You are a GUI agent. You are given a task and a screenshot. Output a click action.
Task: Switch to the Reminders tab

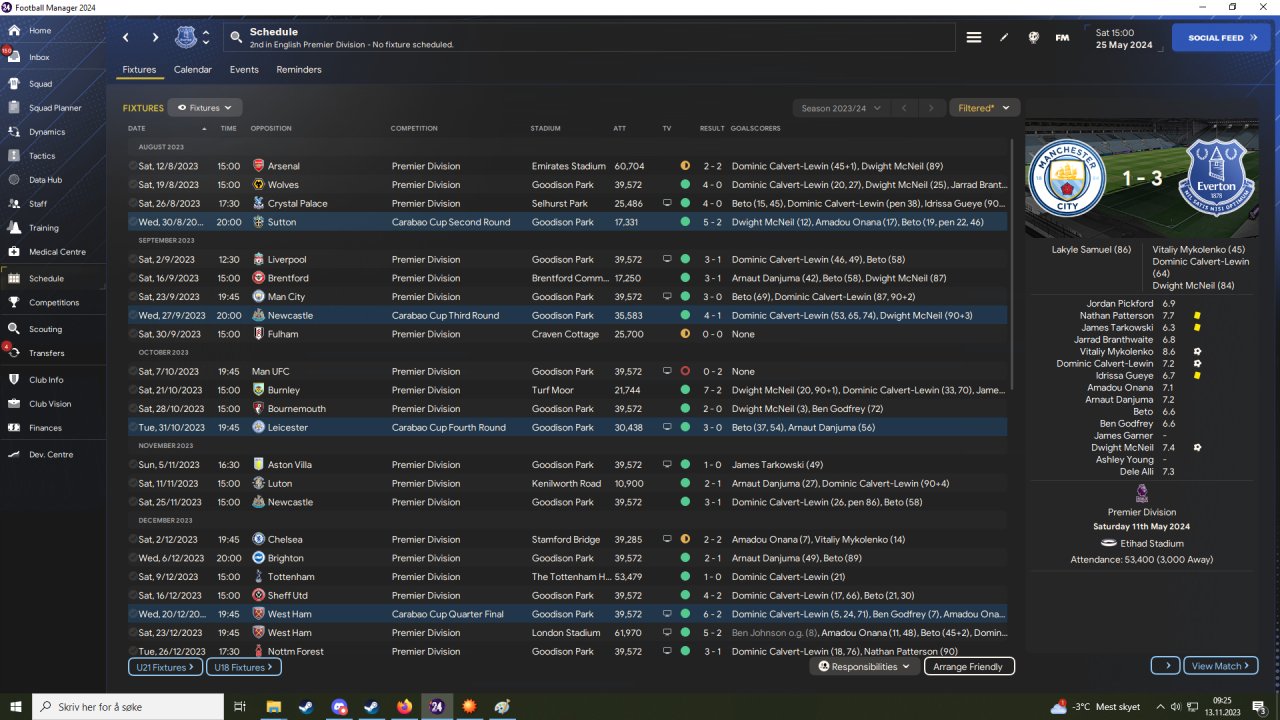pyautogui.click(x=299, y=70)
